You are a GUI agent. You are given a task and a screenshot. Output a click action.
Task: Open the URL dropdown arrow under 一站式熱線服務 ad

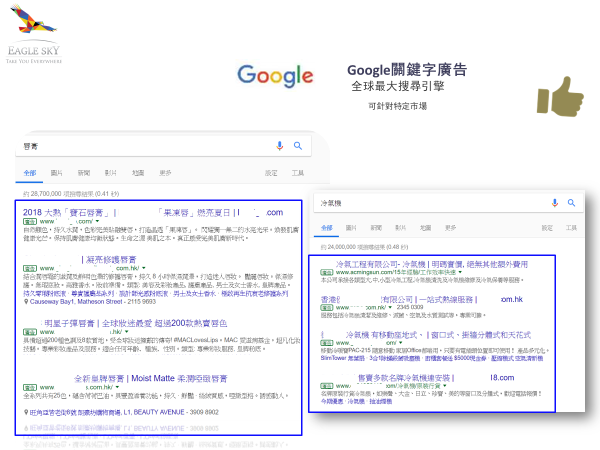(x=390, y=307)
